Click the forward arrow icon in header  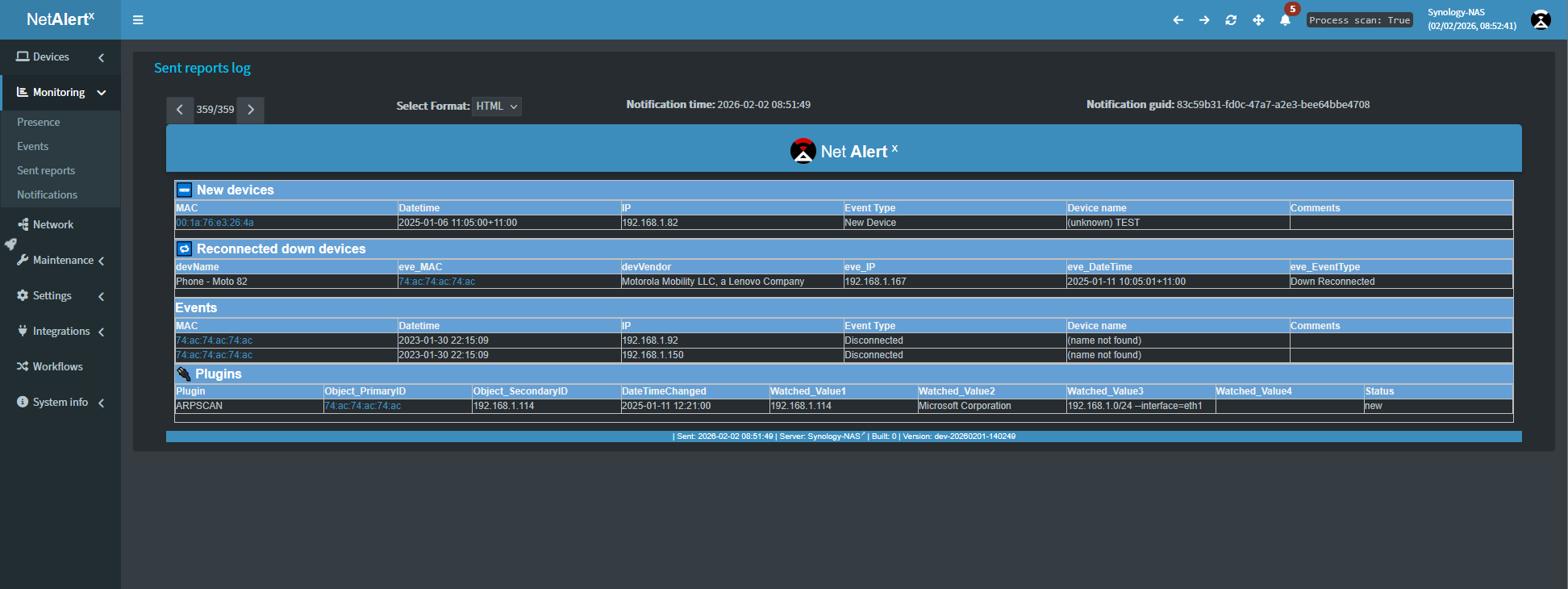click(1204, 20)
